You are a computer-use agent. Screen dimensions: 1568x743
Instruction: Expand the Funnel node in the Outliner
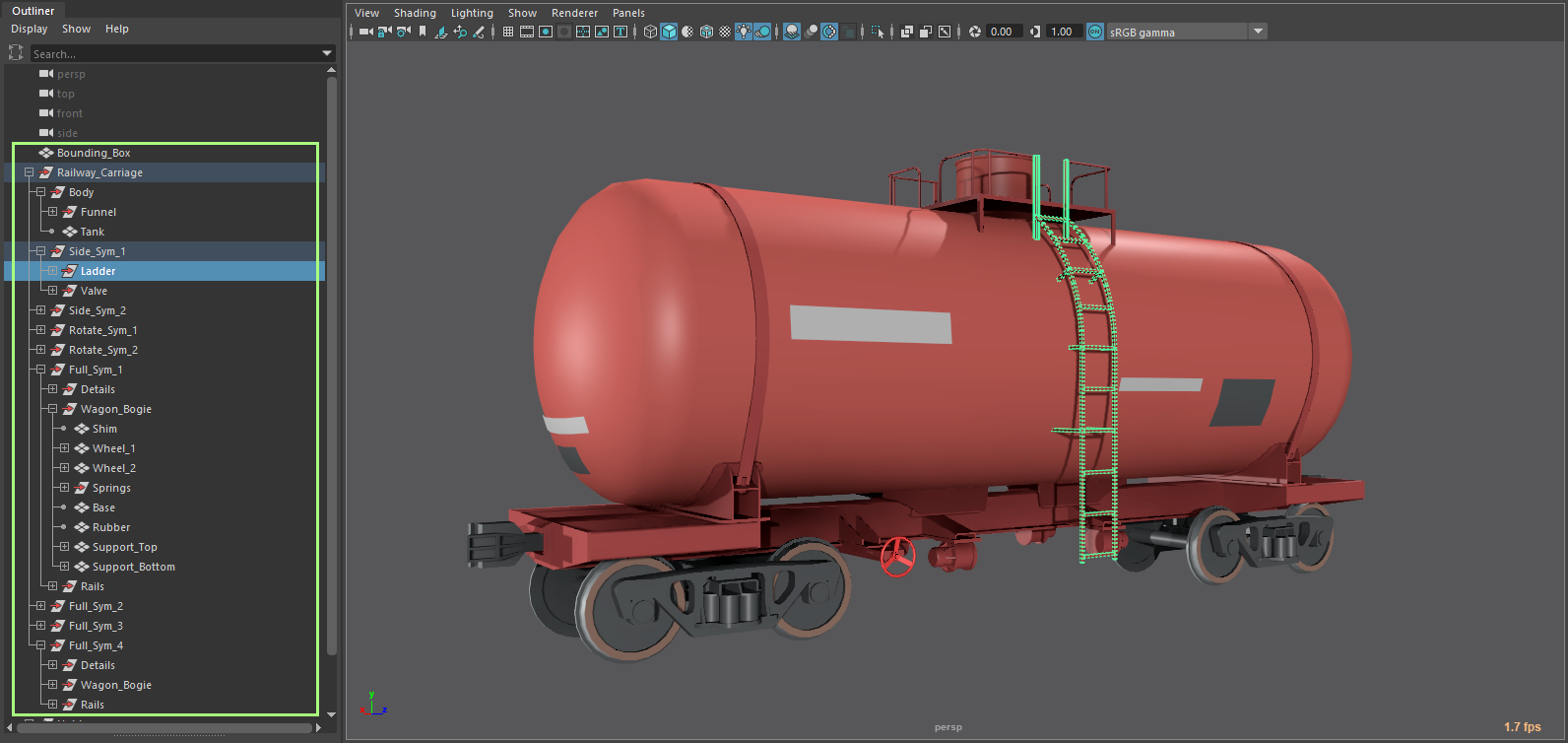pos(52,212)
